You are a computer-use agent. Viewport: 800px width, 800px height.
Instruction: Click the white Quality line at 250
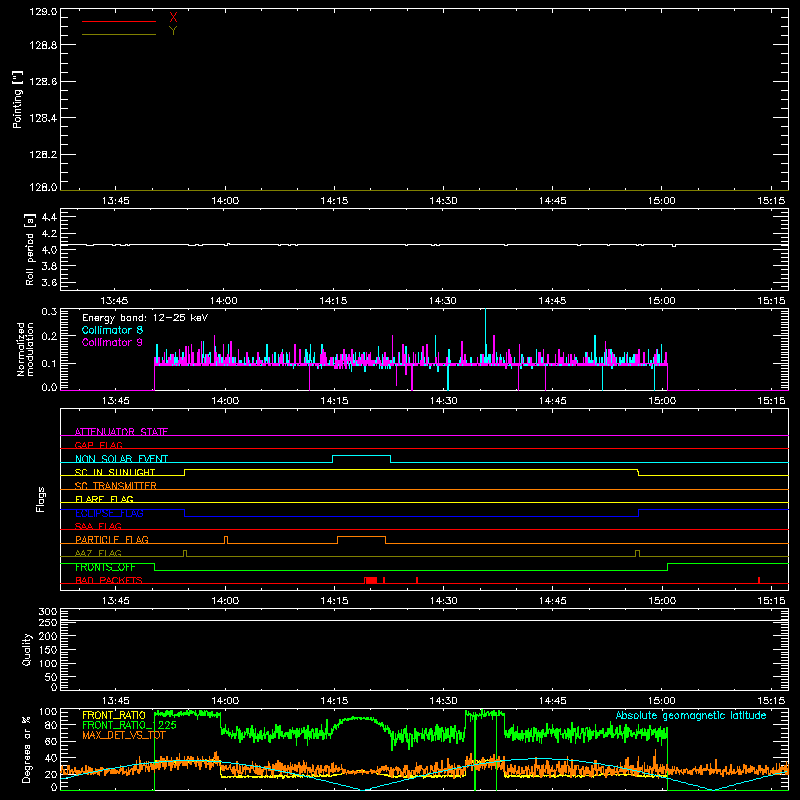[424, 621]
